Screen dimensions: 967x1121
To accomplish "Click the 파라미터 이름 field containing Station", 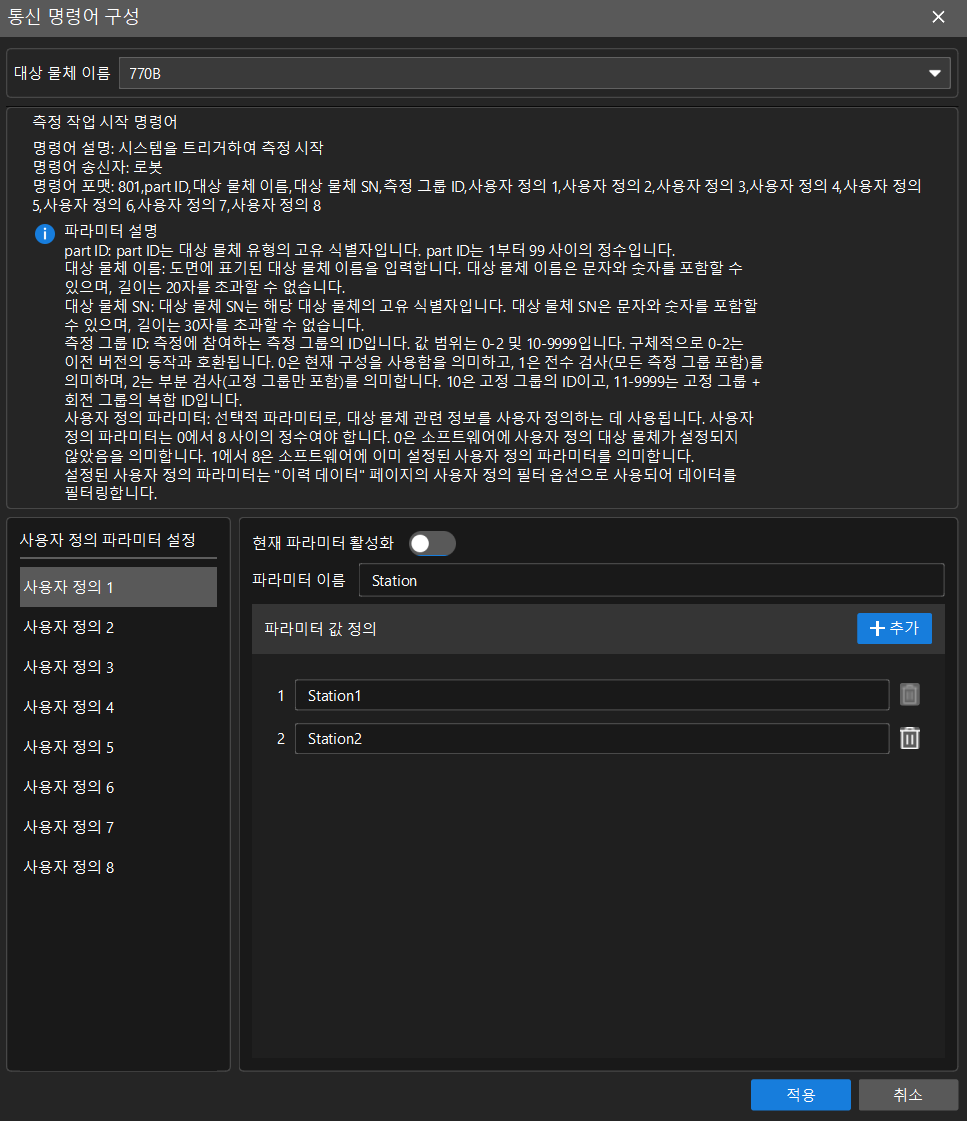I will pyautogui.click(x=651, y=581).
